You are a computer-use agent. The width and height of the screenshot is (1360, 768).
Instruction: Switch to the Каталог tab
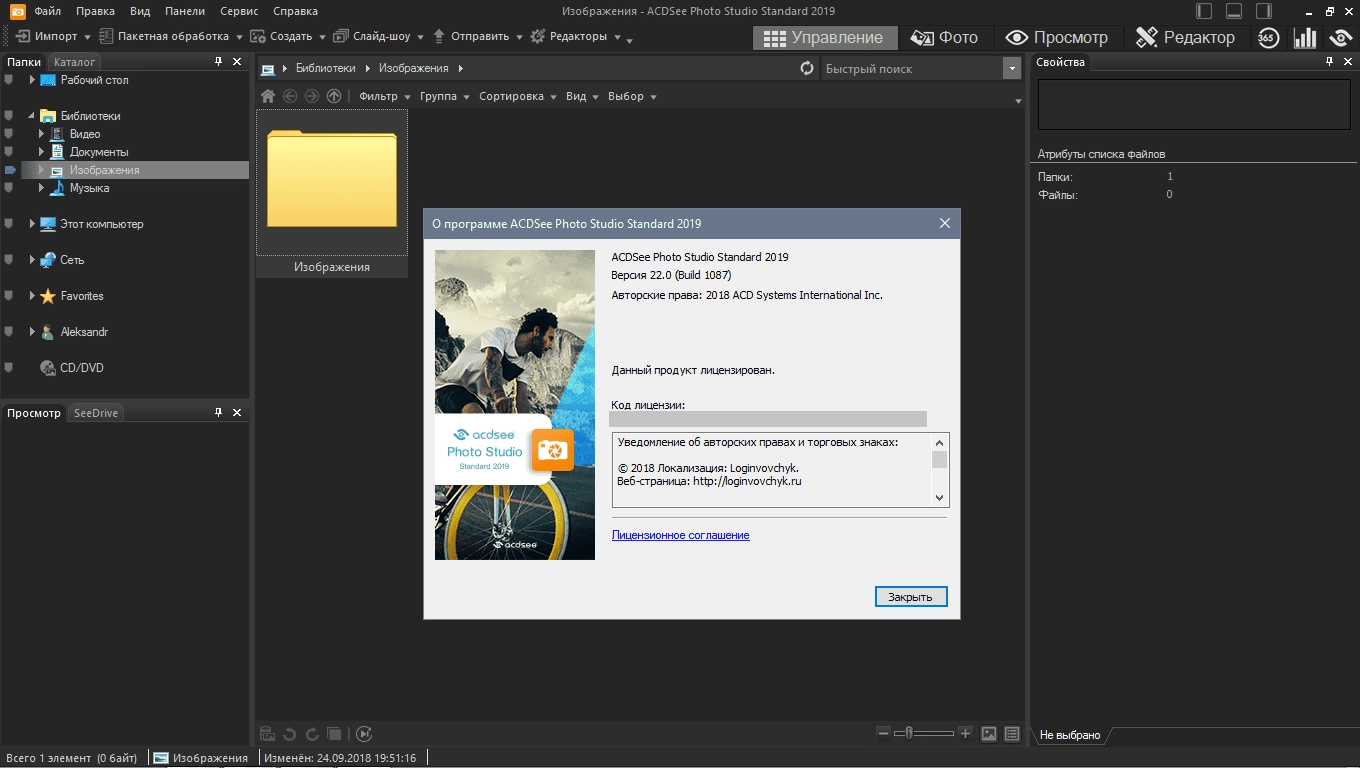[74, 62]
